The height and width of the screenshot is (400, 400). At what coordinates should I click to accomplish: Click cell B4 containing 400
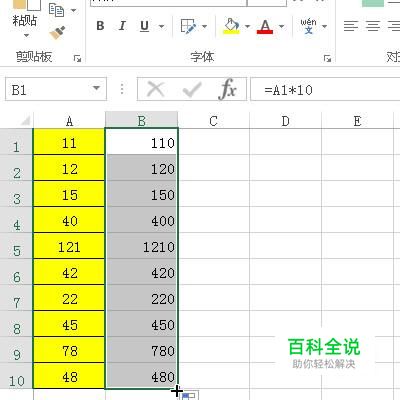tap(142, 220)
